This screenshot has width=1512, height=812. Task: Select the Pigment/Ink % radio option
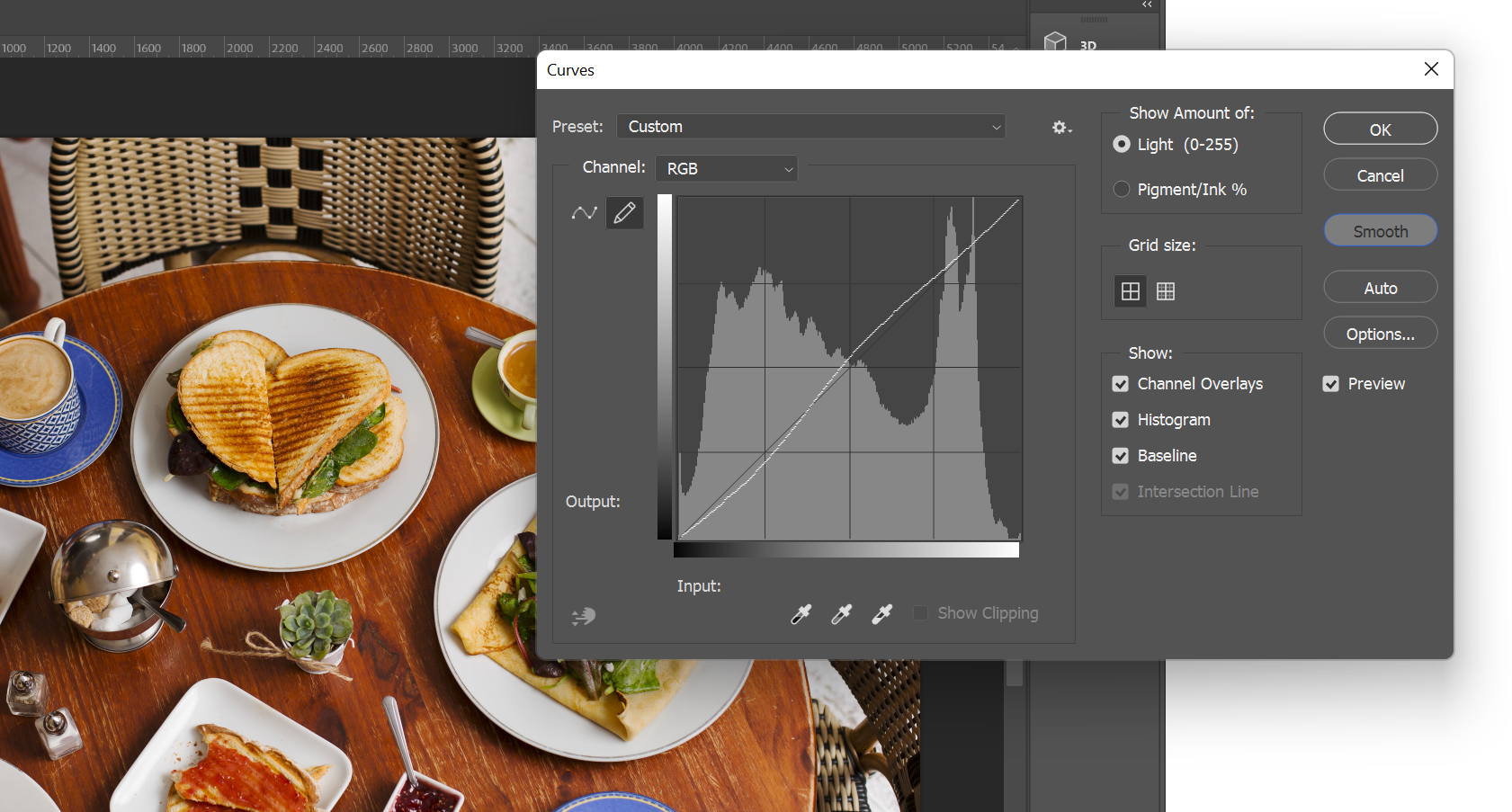click(x=1122, y=189)
